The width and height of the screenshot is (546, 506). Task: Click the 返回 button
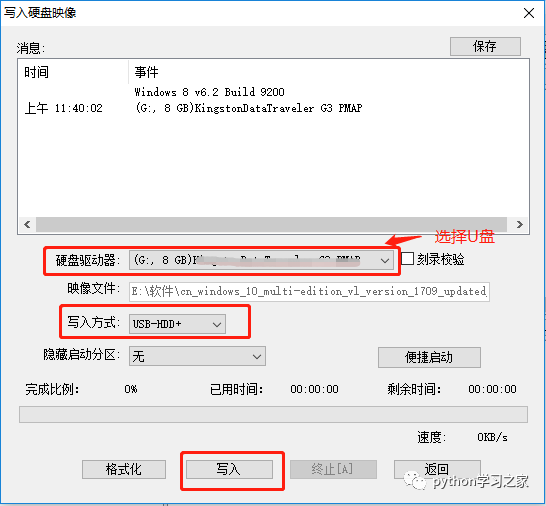pos(437,469)
